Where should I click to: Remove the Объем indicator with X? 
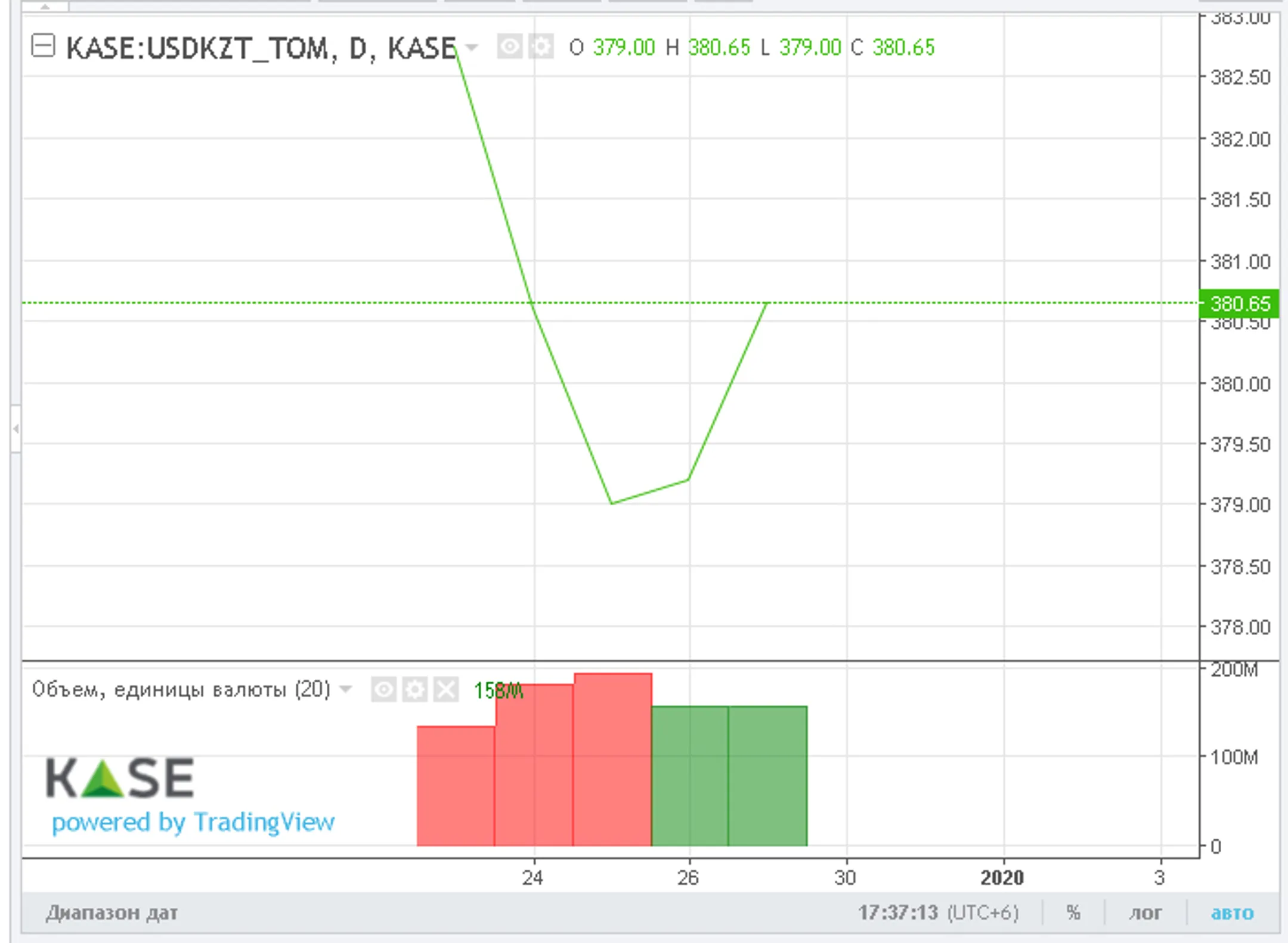(446, 690)
